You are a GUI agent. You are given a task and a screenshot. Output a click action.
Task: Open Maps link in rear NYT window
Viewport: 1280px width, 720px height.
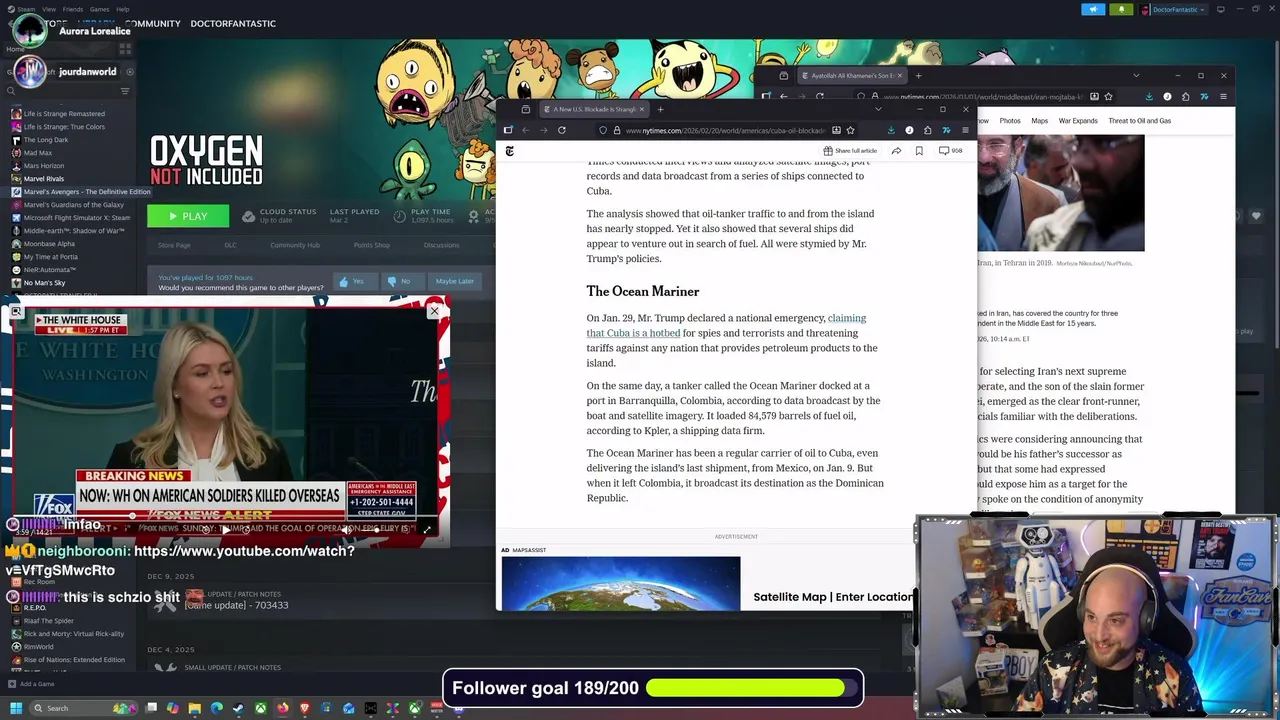pyautogui.click(x=1039, y=121)
